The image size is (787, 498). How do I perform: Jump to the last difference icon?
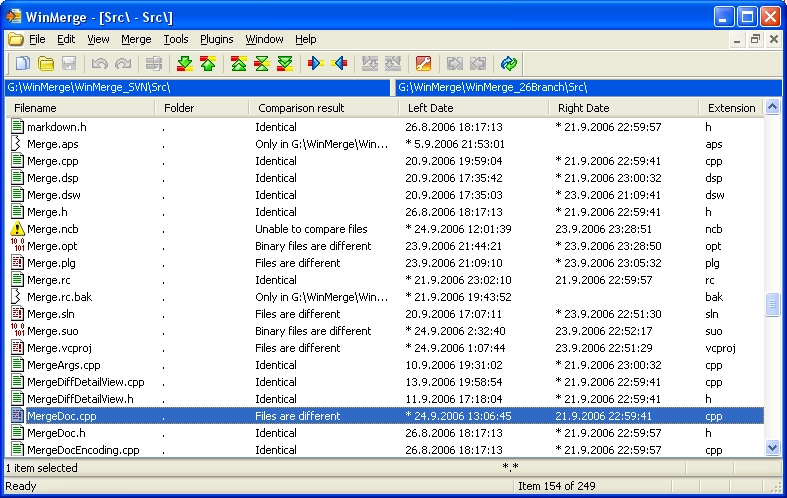pos(285,64)
